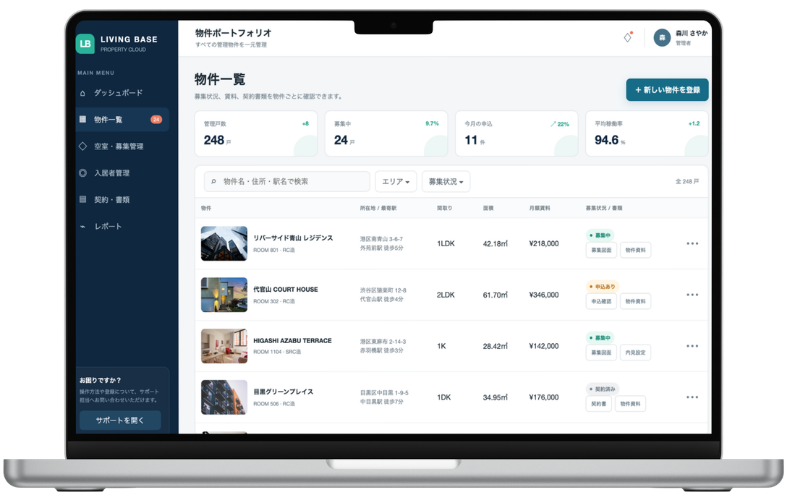Click the 森川 さやか user avatar

click(x=662, y=38)
